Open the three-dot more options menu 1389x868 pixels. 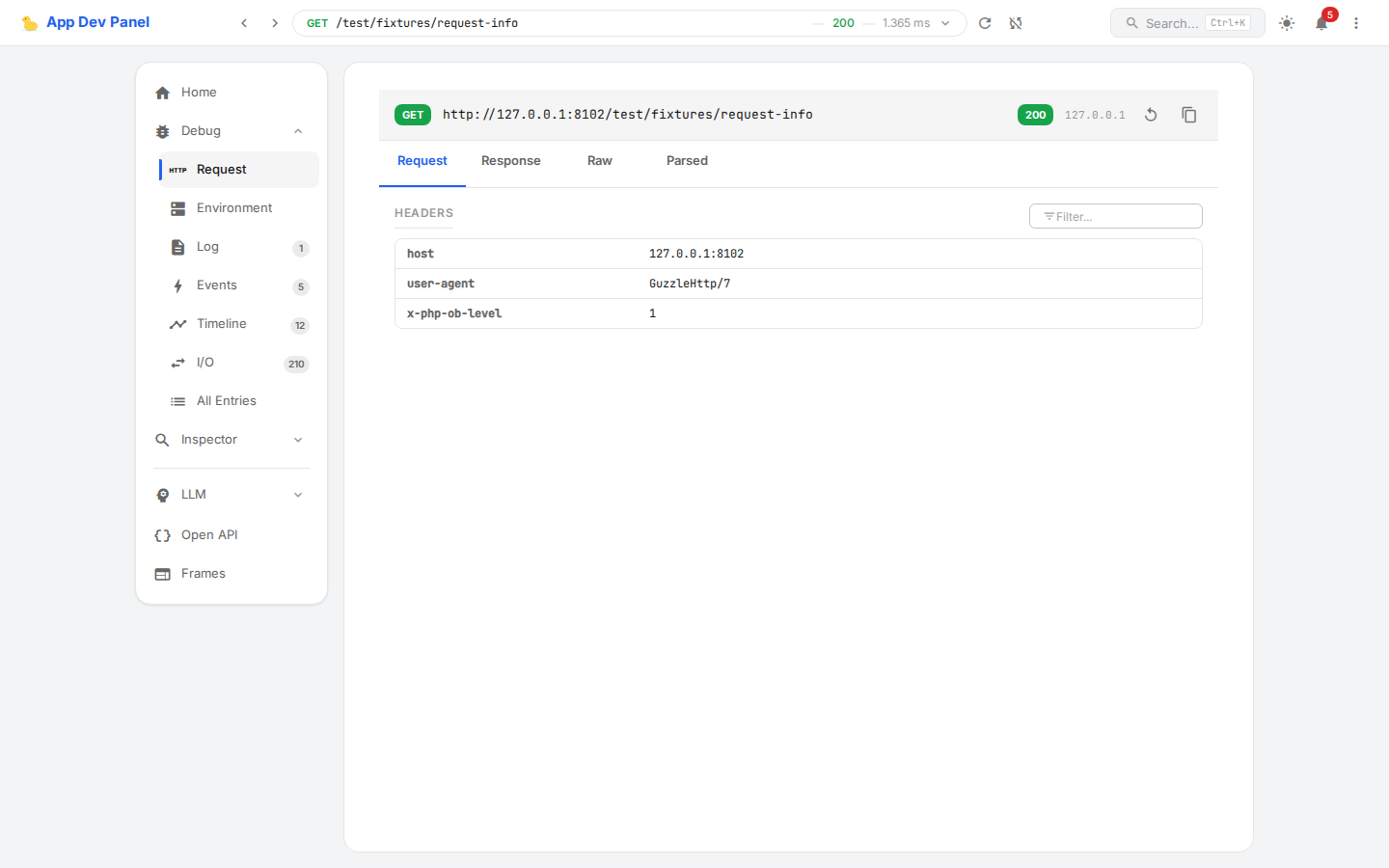click(1356, 23)
